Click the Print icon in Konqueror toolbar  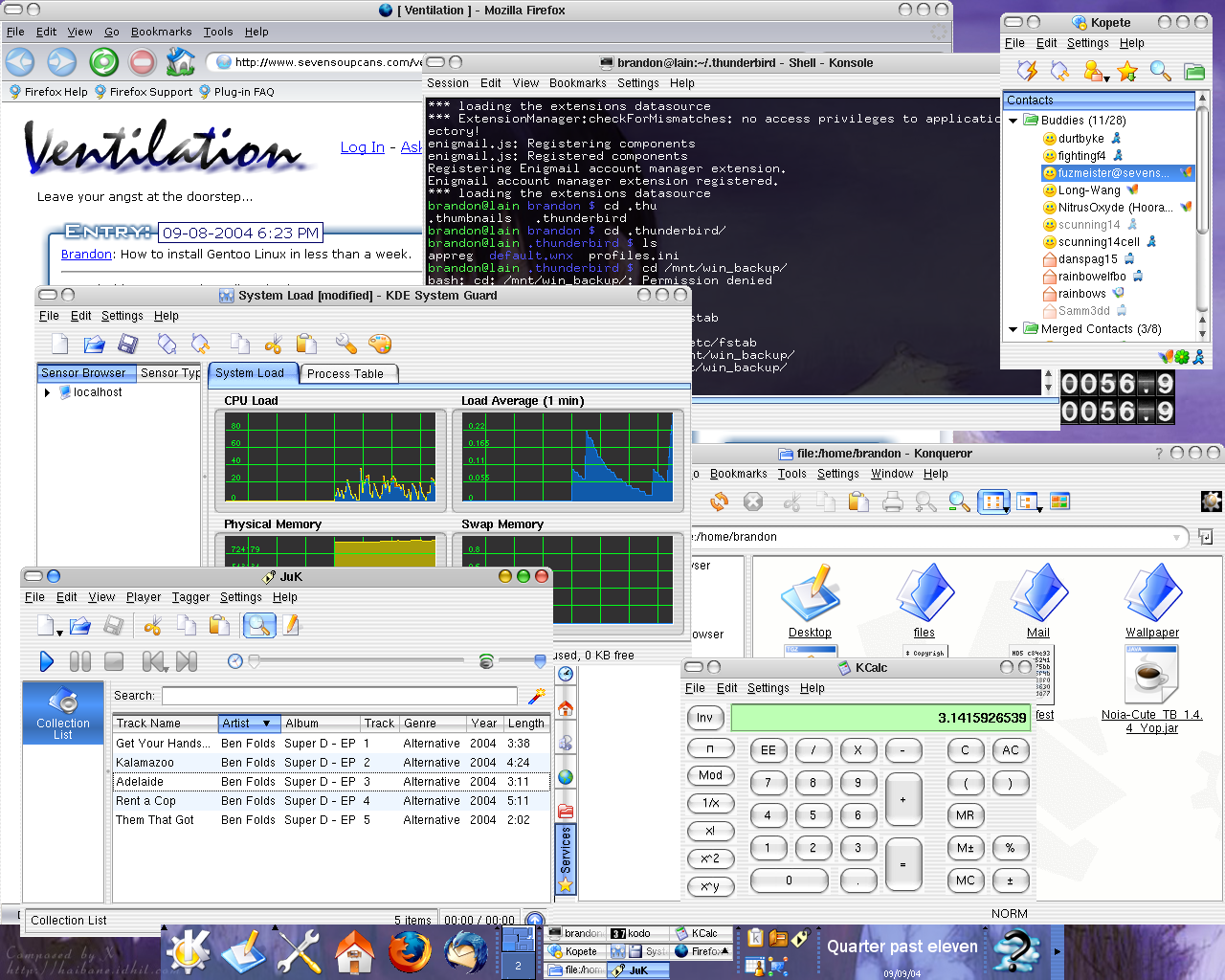click(892, 501)
